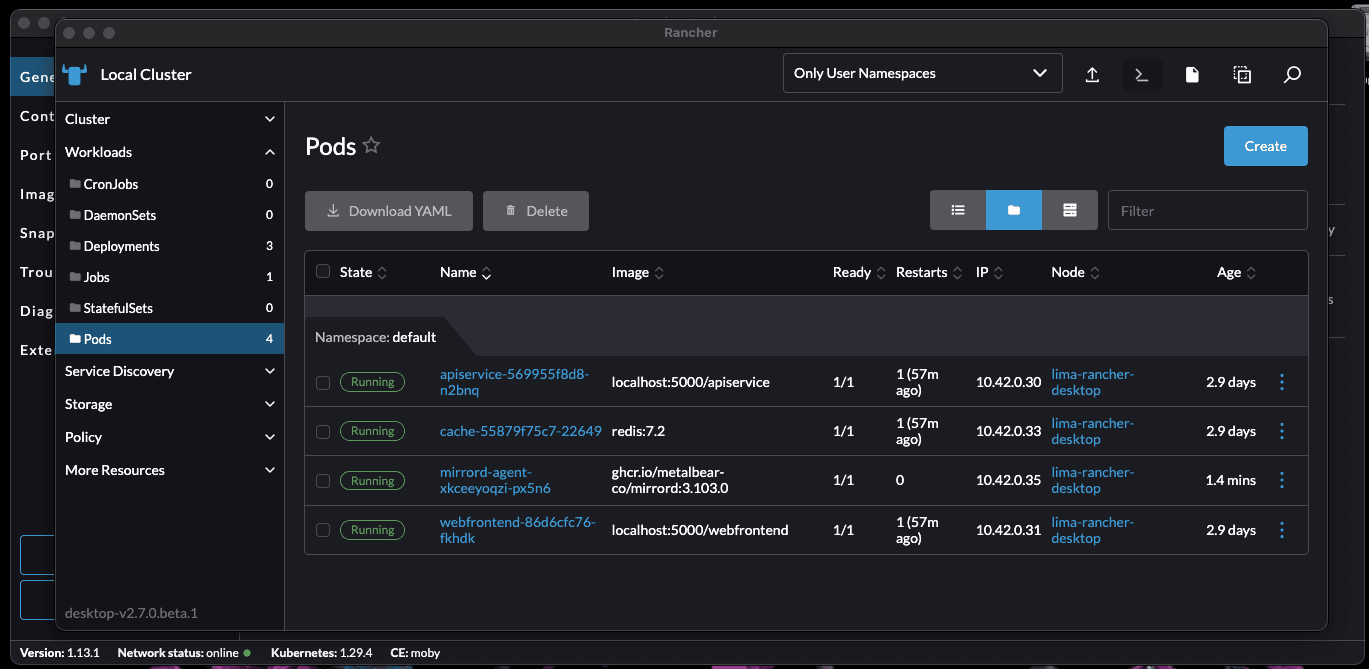Screen dimensions: 1369x669
Task: Open actions menu for cache pod row
Action: pyautogui.click(x=1282, y=431)
